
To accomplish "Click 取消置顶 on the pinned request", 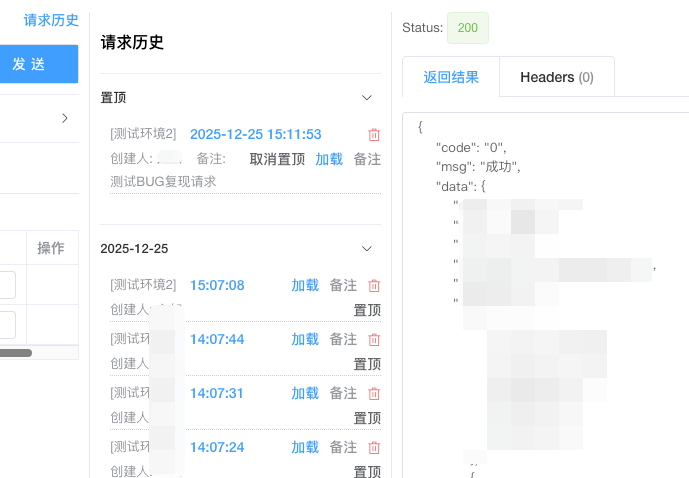I will pos(277,159).
